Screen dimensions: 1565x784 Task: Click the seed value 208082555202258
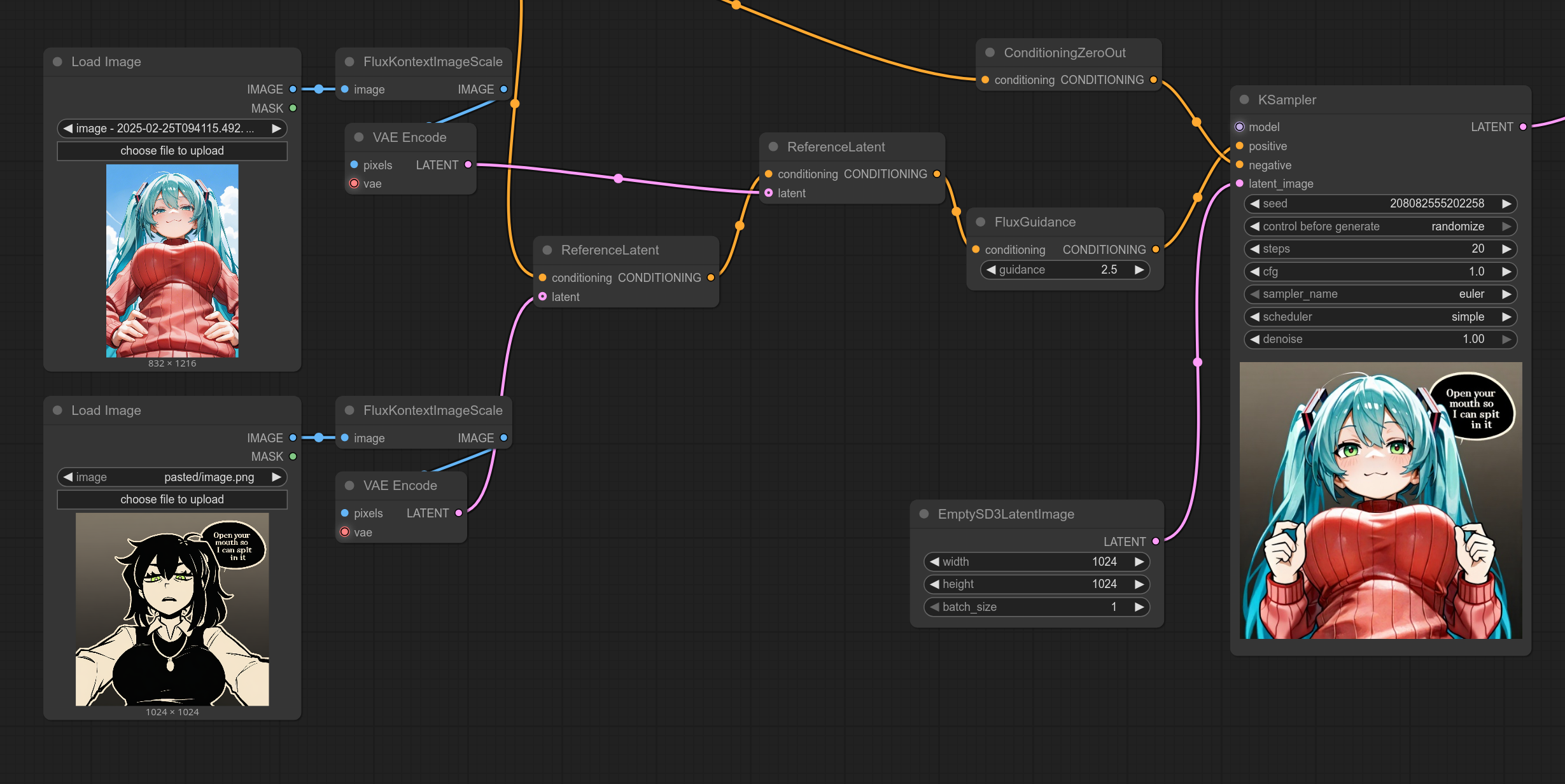[x=1436, y=204]
